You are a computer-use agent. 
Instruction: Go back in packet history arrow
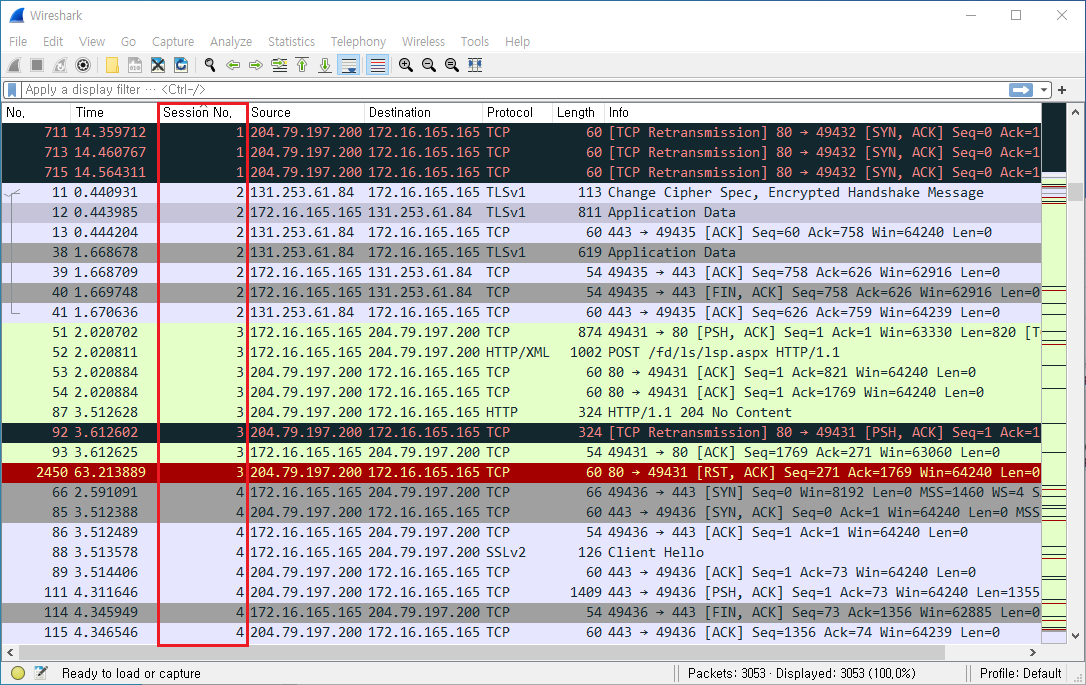[x=233, y=65]
